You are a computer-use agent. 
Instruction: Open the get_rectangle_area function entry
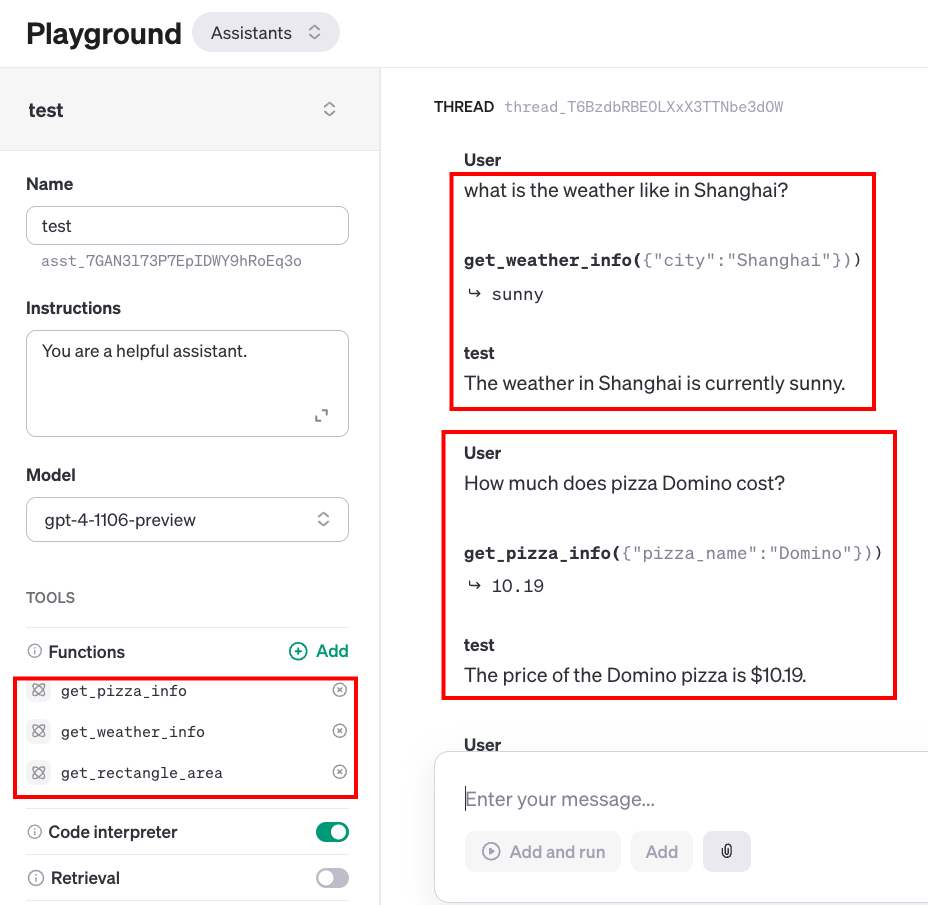tap(141, 773)
